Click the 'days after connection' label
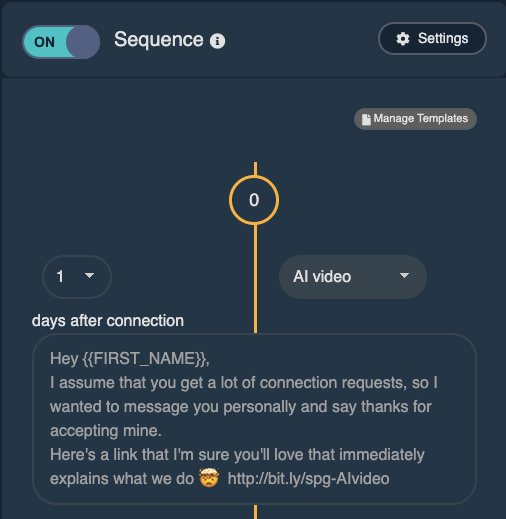Image resolution: width=506 pixels, height=519 pixels. (x=108, y=321)
